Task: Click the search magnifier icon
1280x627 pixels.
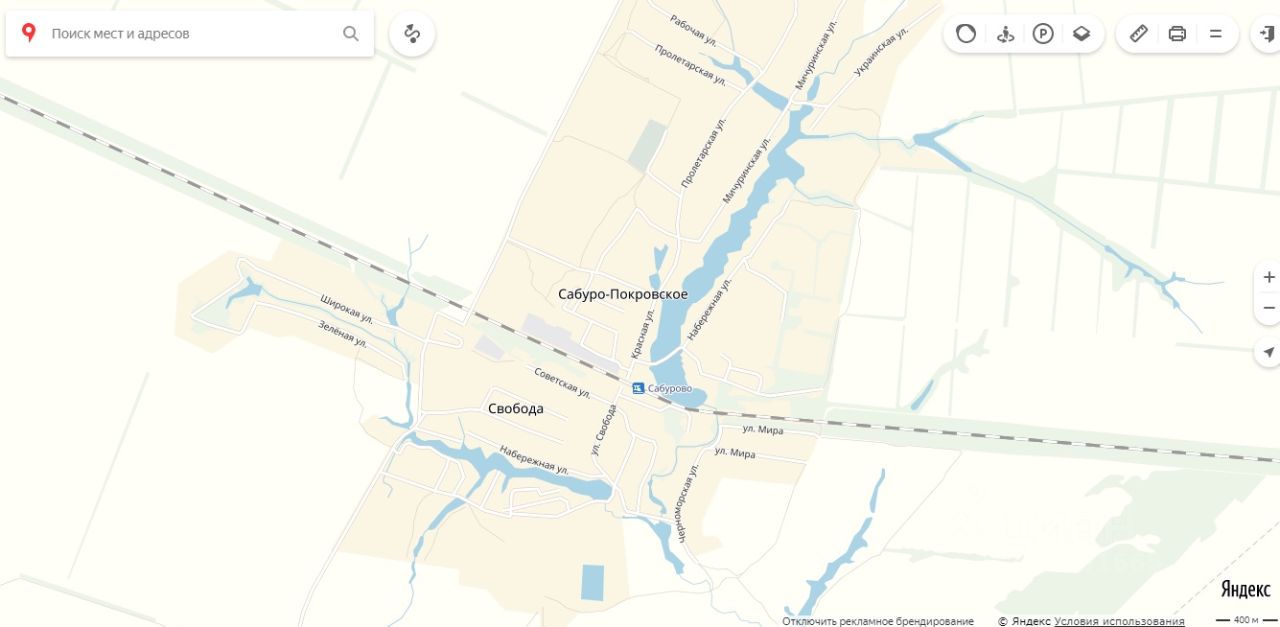Action: pyautogui.click(x=351, y=33)
